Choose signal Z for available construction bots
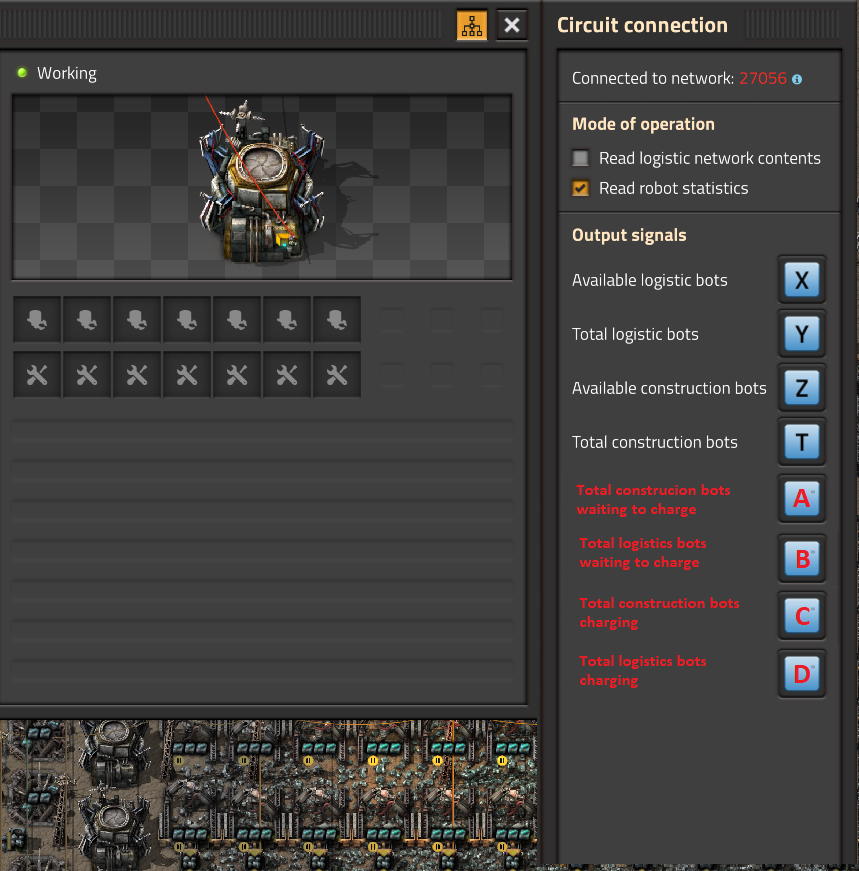The height and width of the screenshot is (871, 859). (801, 388)
